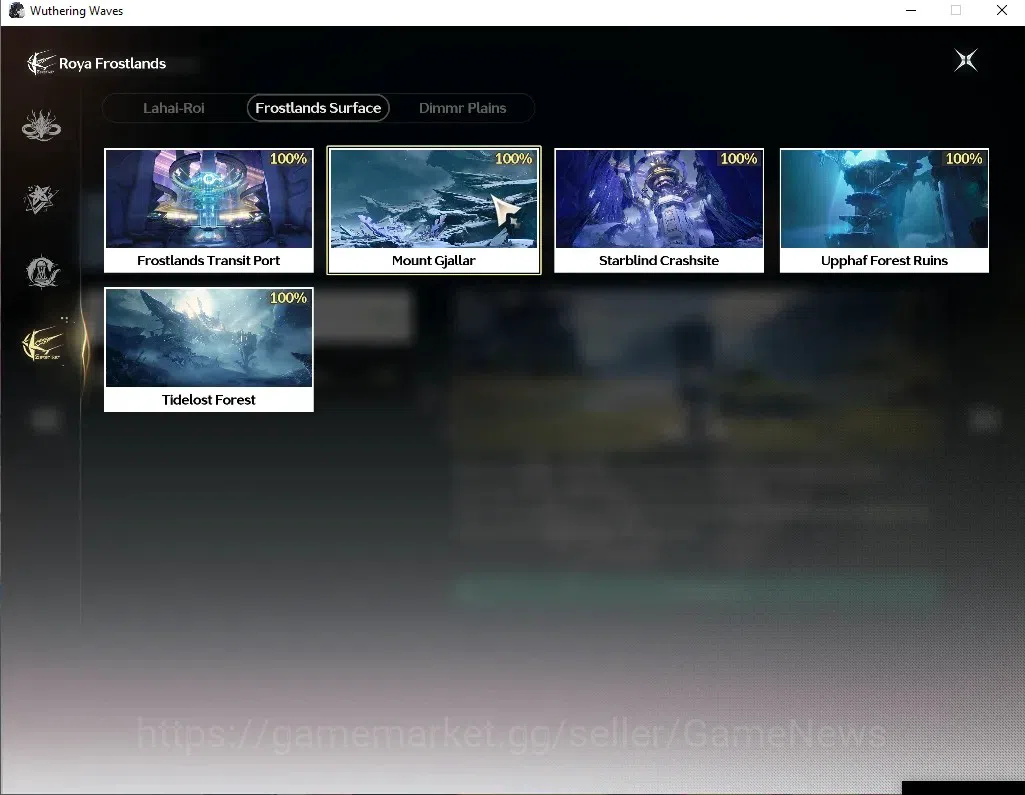The image size is (1025, 795).
Task: Open the Upphaf Forest Ruins card
Action: (884, 211)
